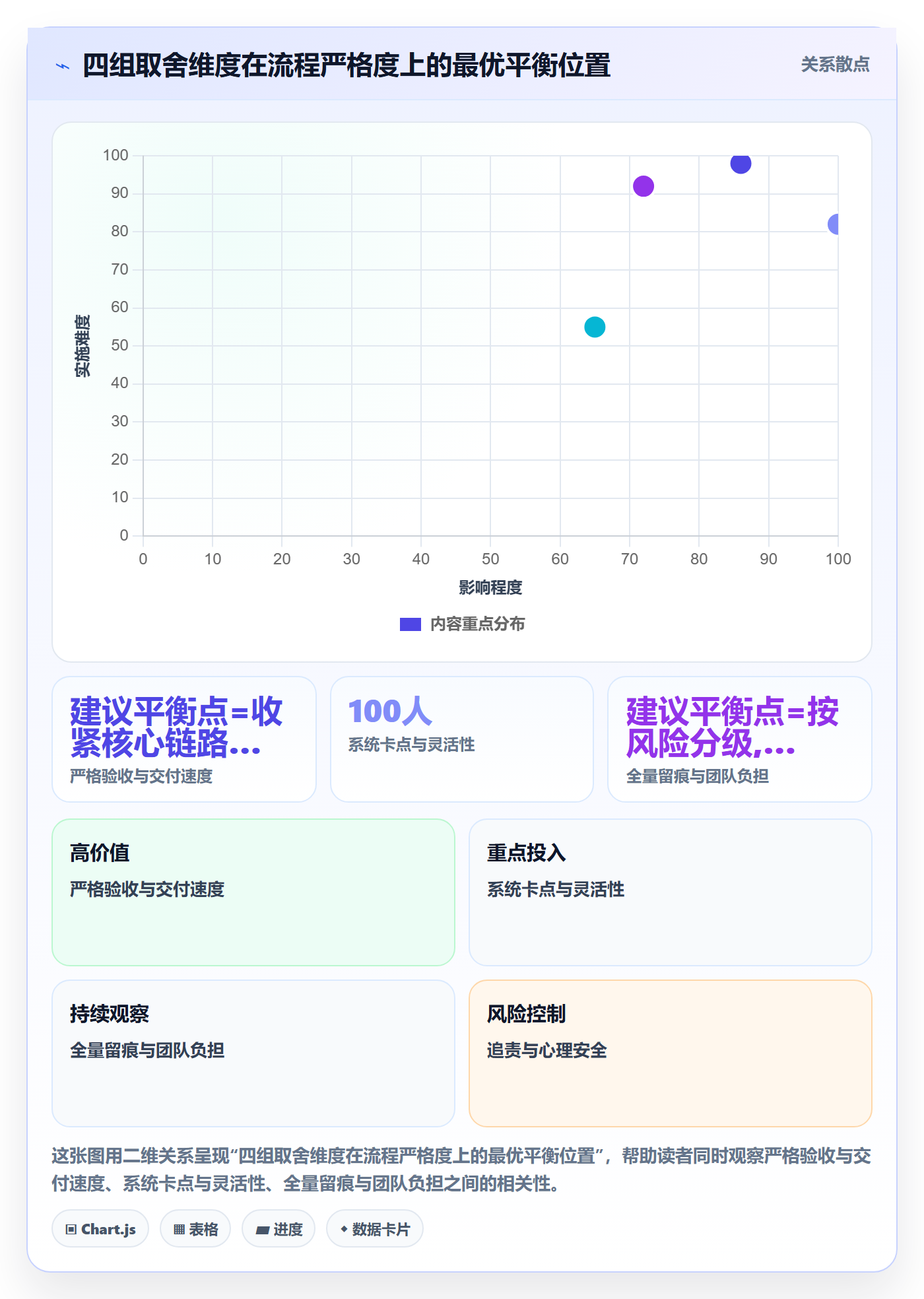Click the 严格验收与交付速度 text in 高价值 card
The width and height of the screenshot is (924, 1299).
(x=147, y=889)
